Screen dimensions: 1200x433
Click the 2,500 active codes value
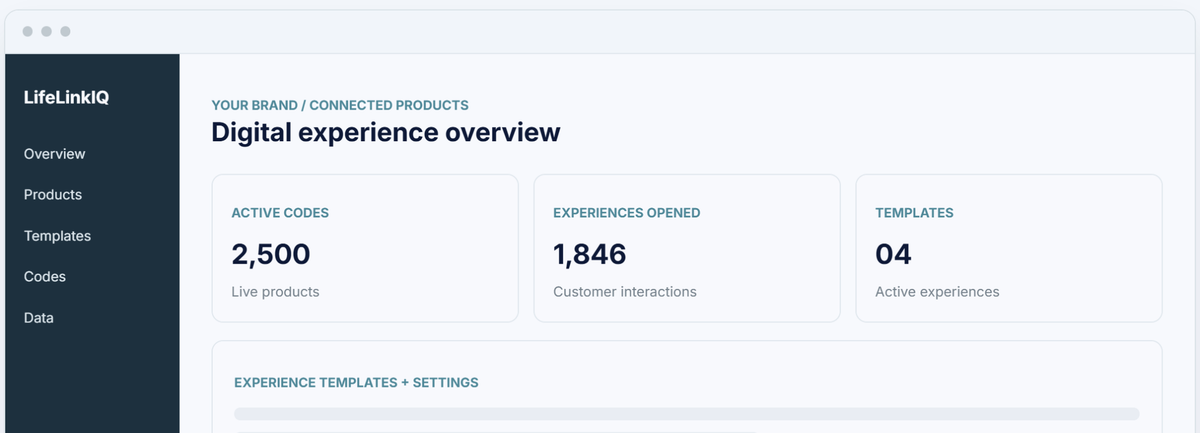(x=271, y=254)
